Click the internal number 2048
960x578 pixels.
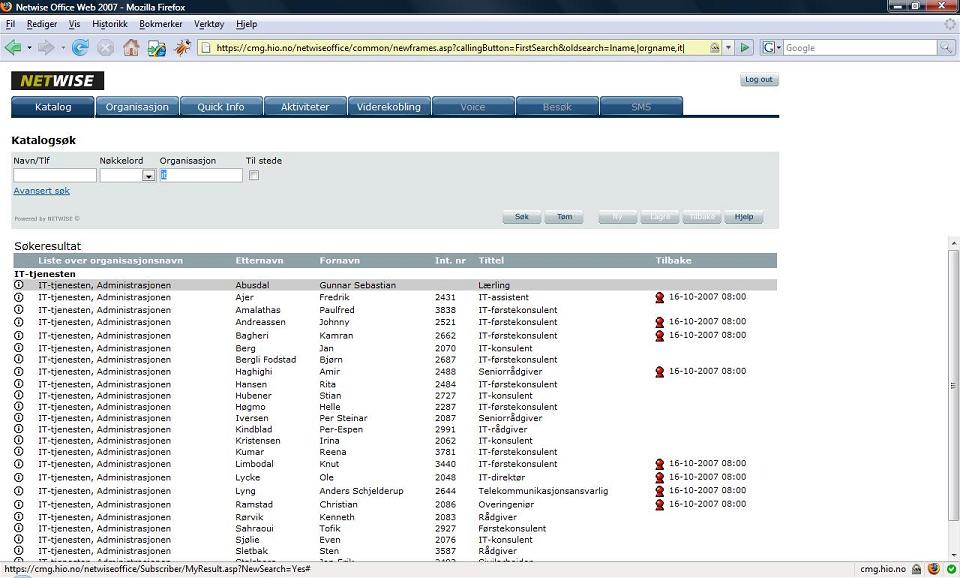click(x=445, y=478)
